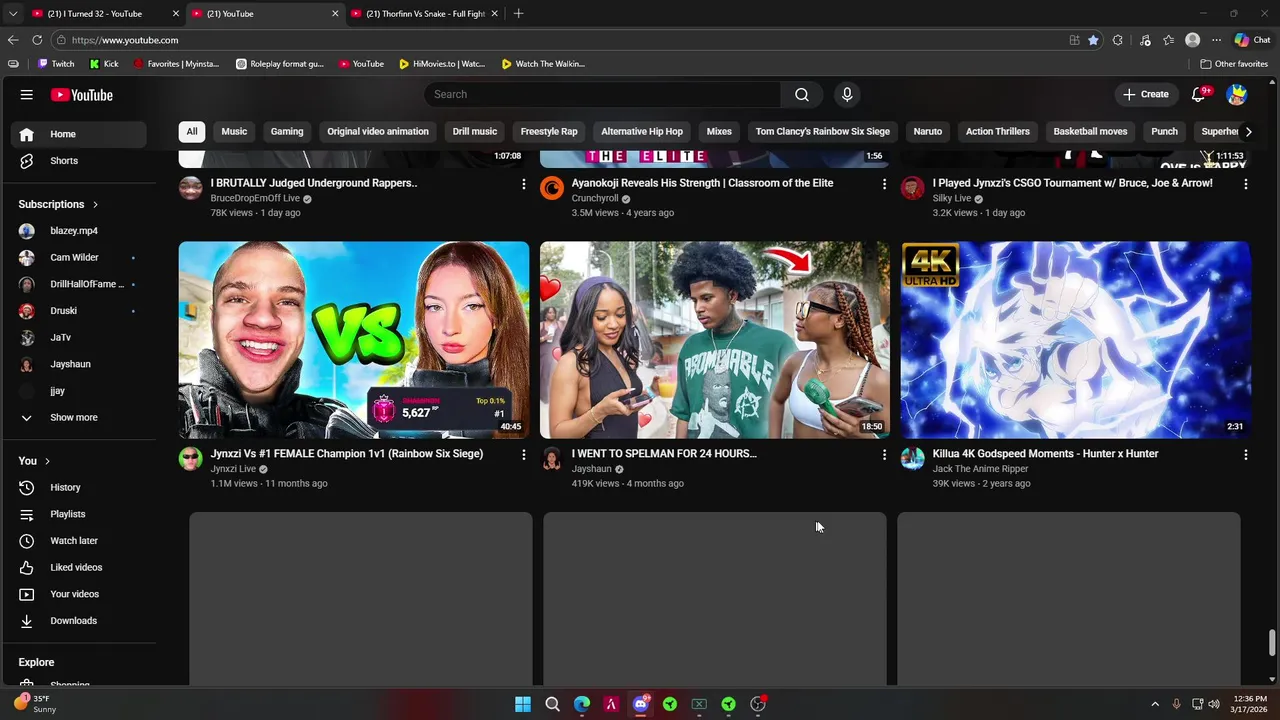Open Discord from the taskbar

coord(641,704)
